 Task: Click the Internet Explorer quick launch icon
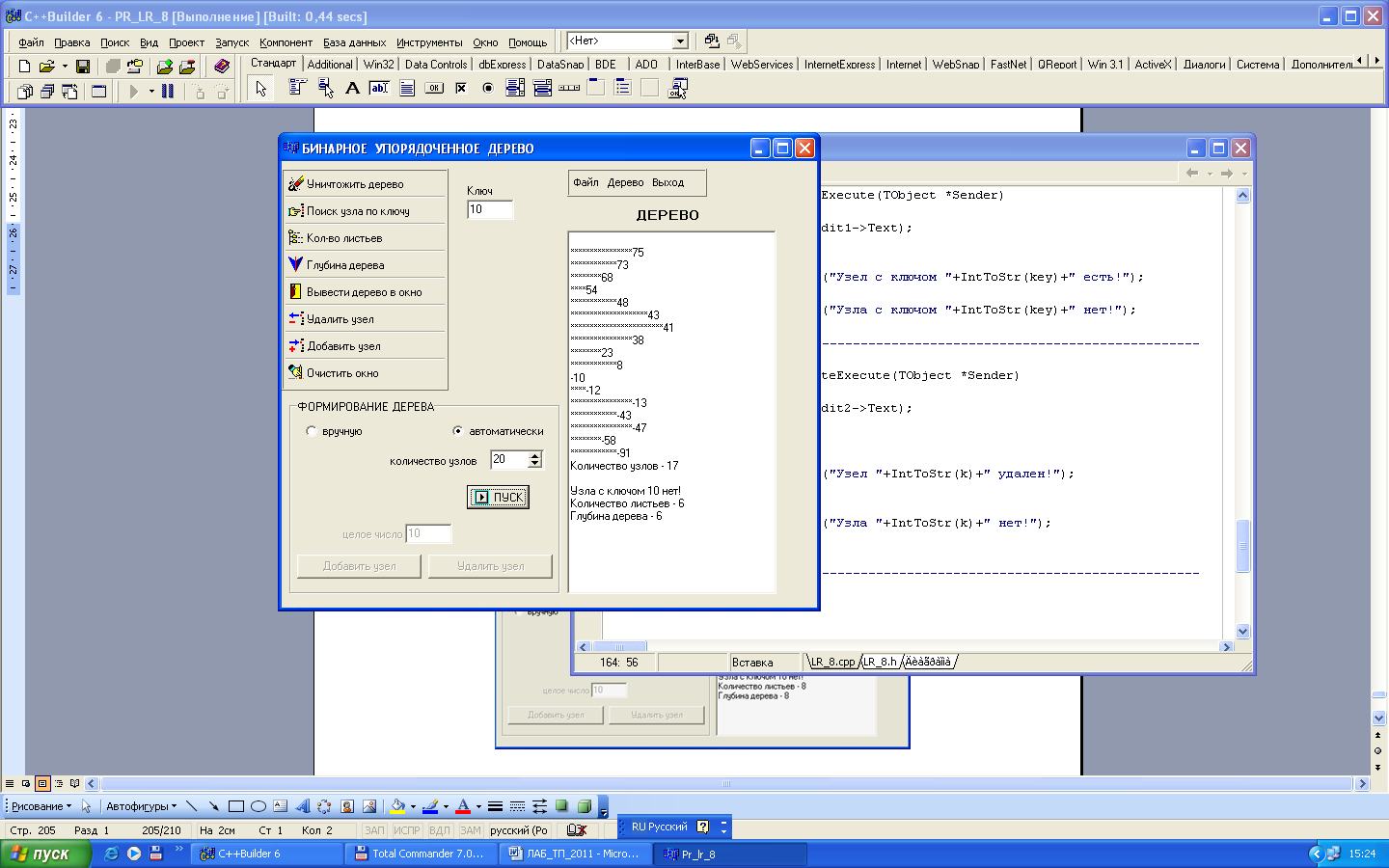(112, 854)
